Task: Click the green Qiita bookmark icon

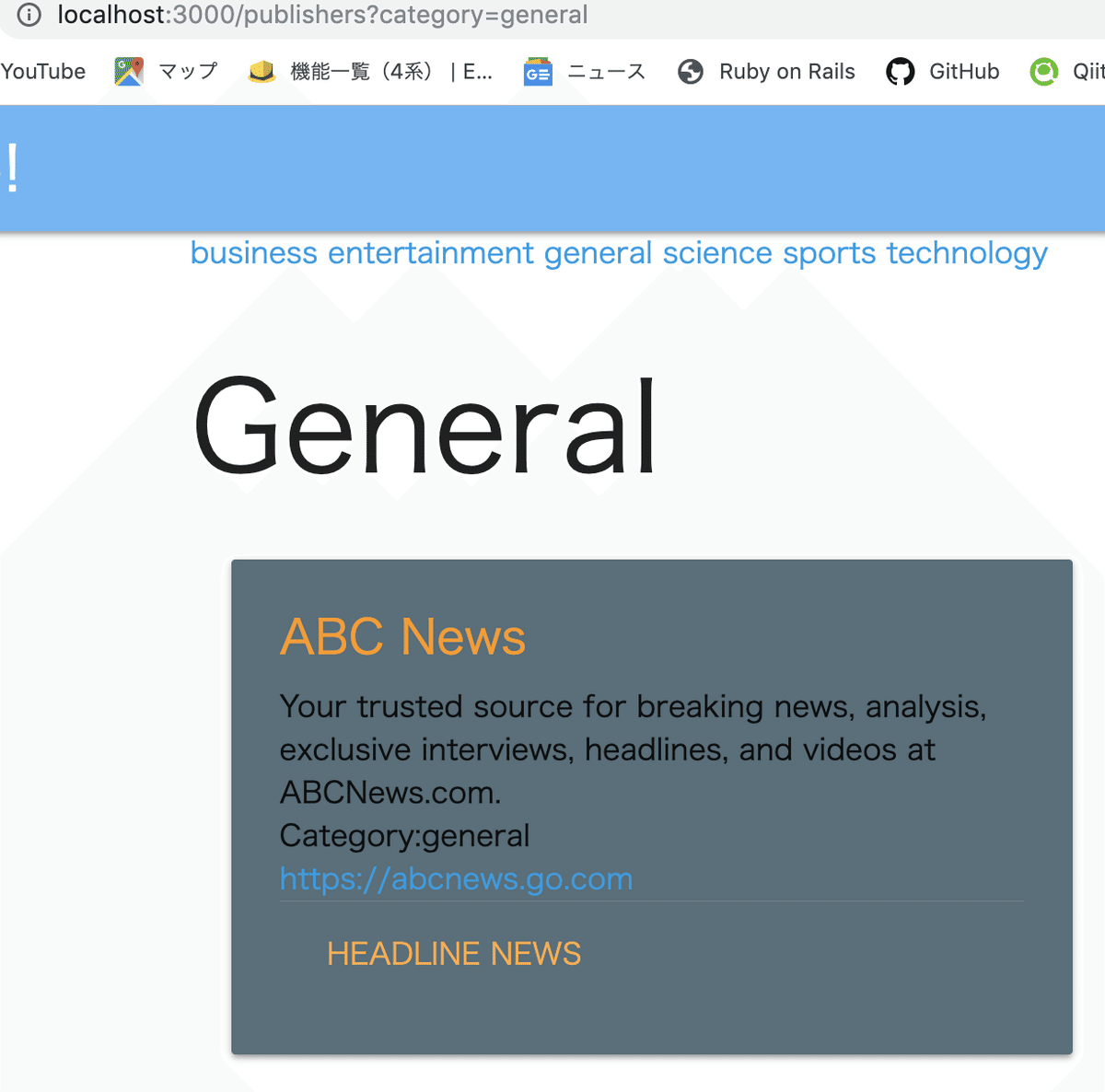Action: coord(1044,72)
